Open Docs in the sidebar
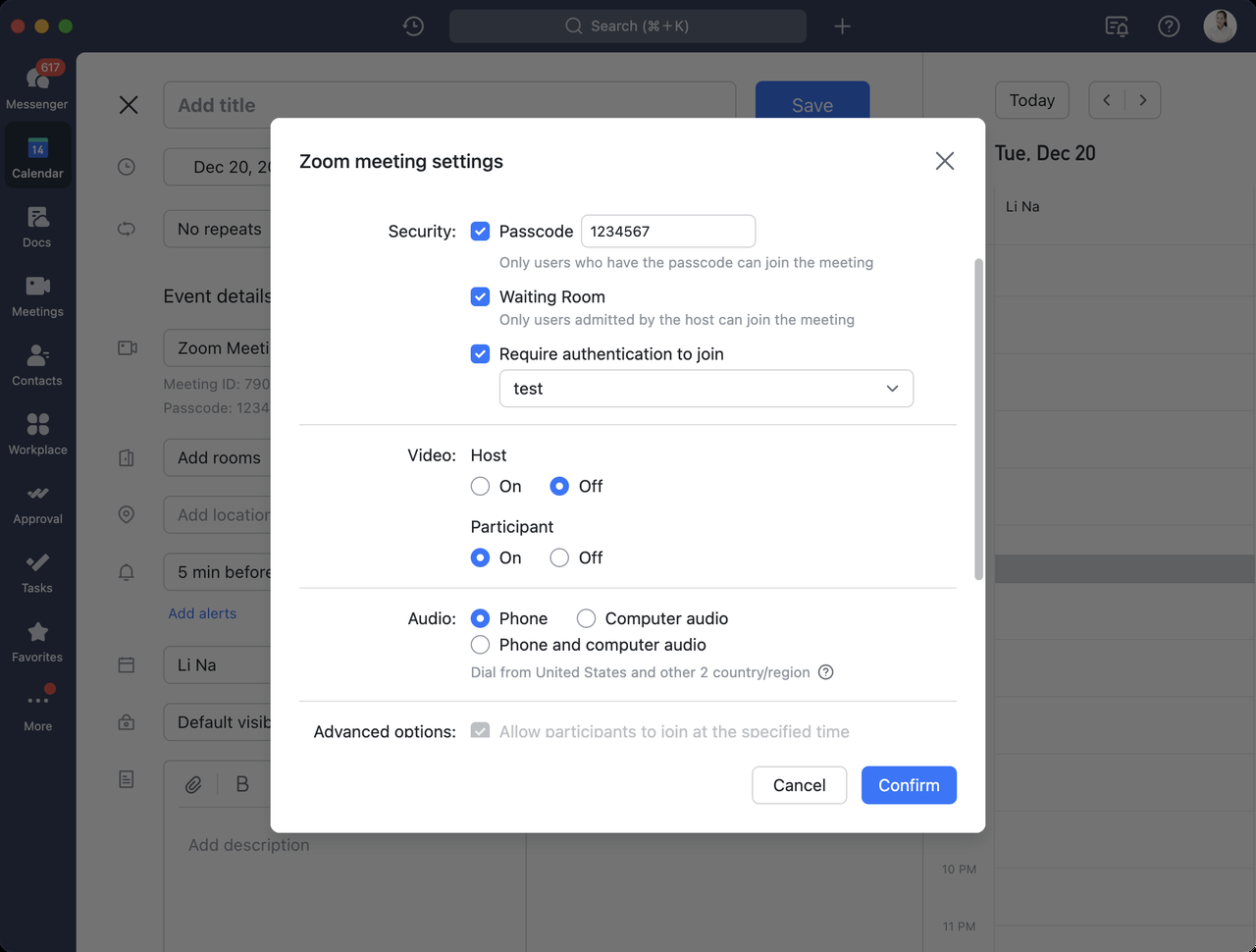1256x952 pixels. [37, 226]
